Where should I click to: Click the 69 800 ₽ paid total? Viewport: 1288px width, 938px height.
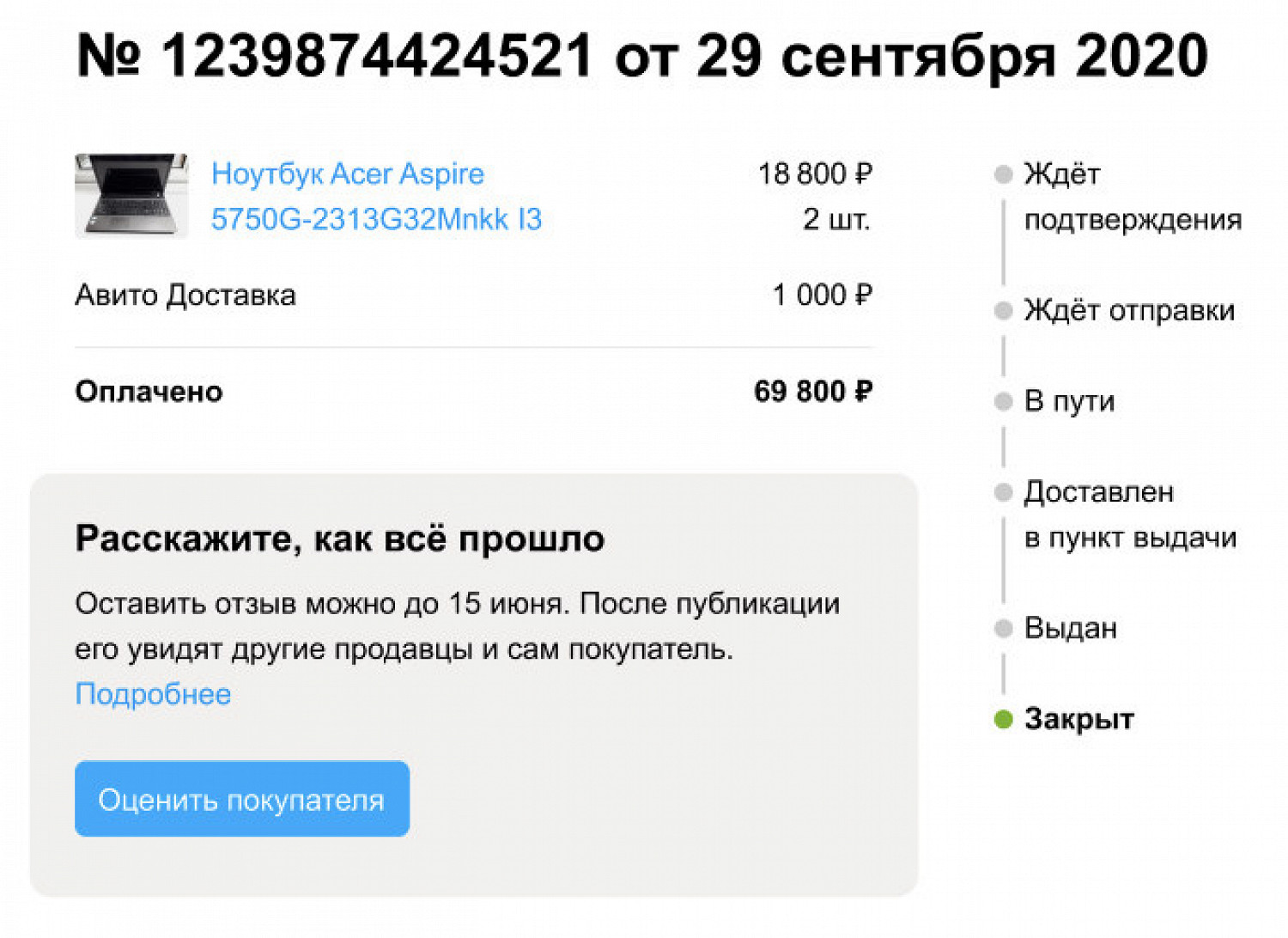point(812,392)
